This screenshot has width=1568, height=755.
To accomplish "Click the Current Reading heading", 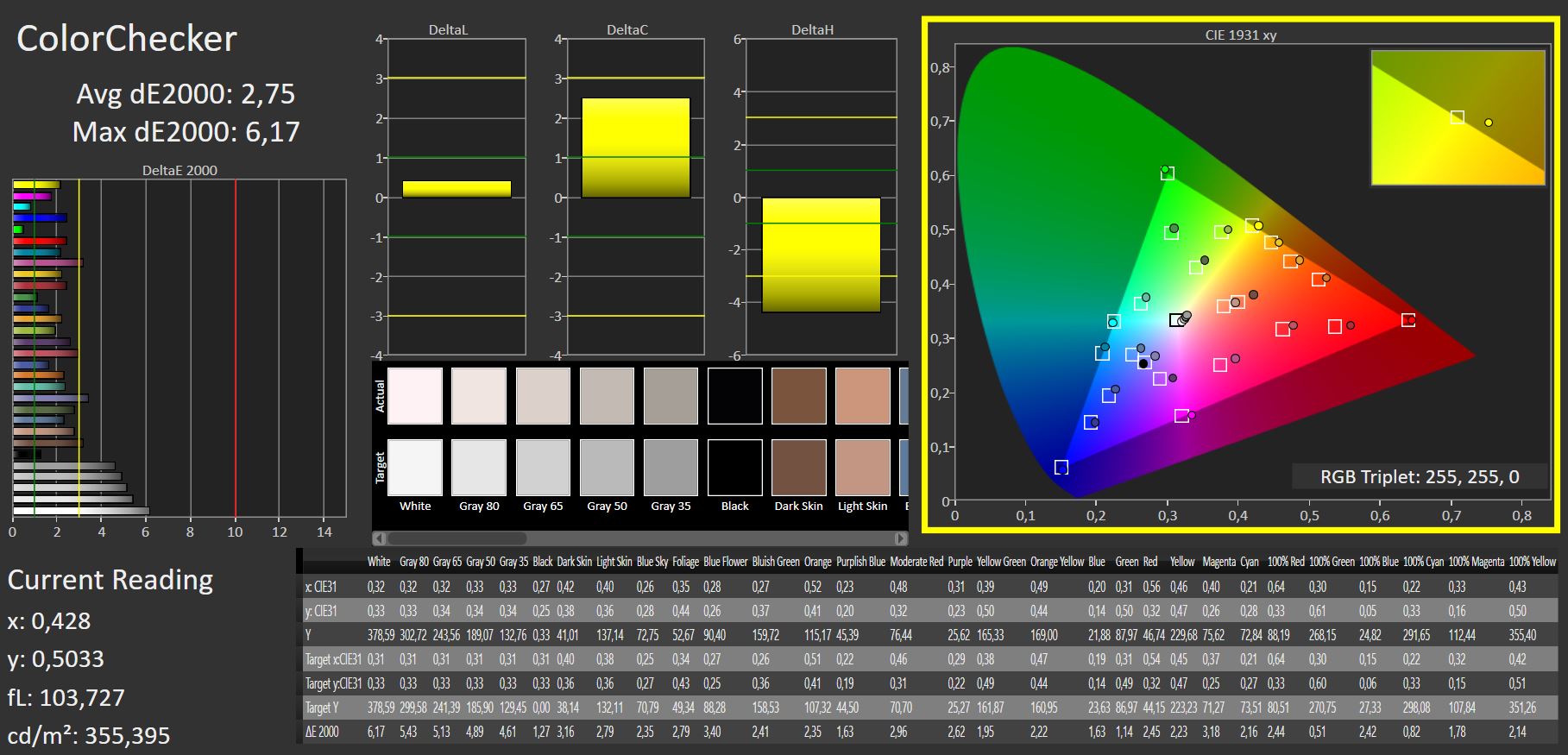I will tap(110, 580).
